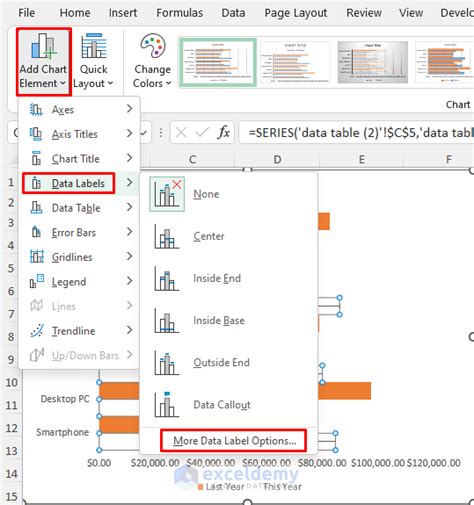This screenshot has height=505, width=474.
Task: Click the Data Callout icon
Action: 166,405
